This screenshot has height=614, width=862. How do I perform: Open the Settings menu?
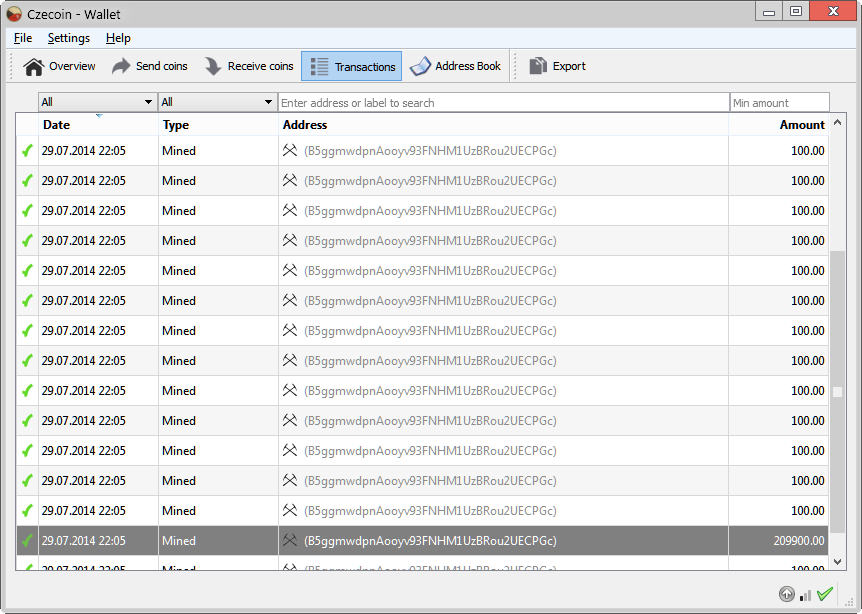[69, 38]
